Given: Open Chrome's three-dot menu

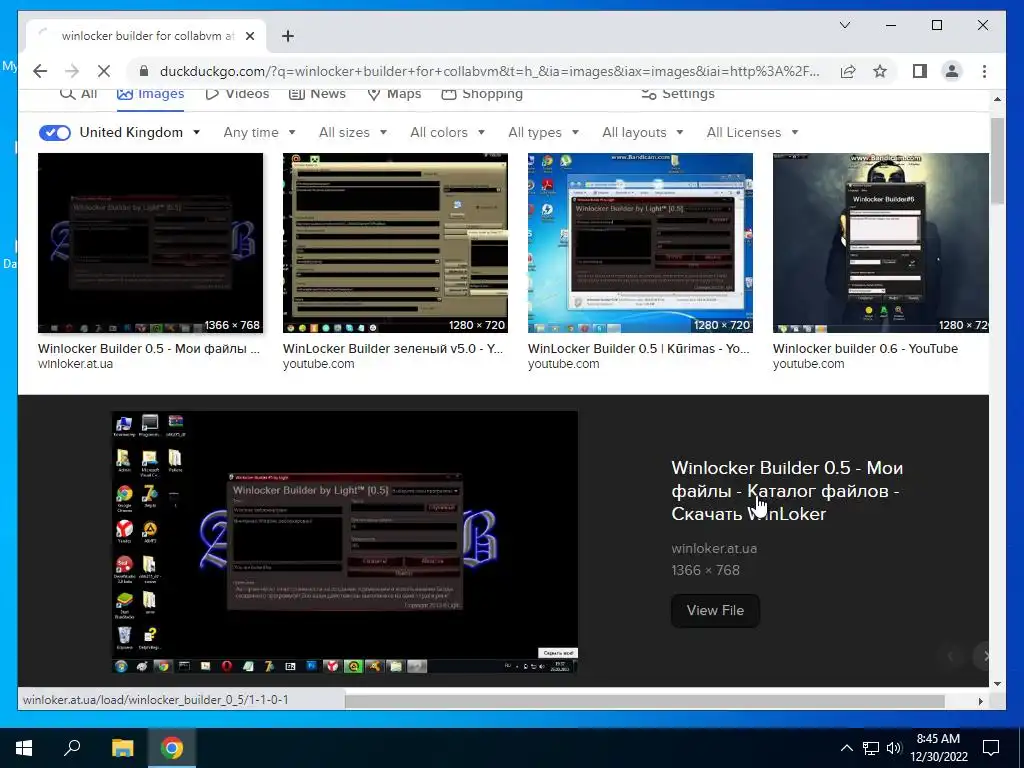Looking at the screenshot, I should coord(984,71).
